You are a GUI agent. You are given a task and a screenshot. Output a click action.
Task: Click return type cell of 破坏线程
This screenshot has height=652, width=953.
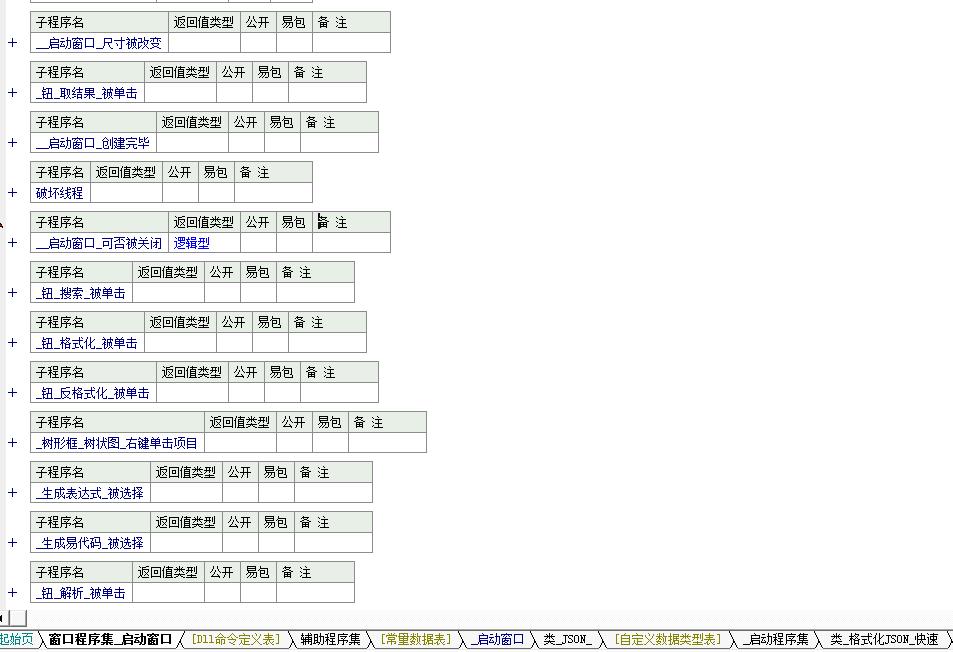(126, 193)
